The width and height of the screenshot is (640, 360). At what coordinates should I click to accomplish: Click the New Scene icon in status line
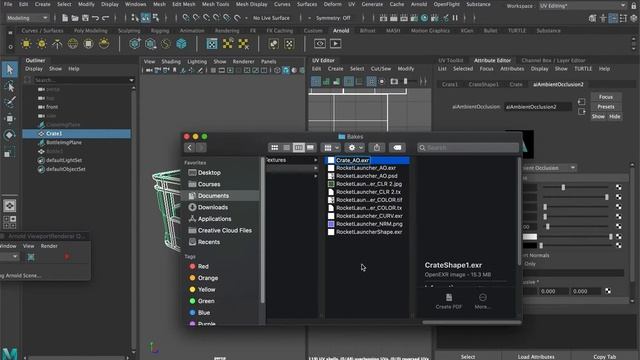point(65,18)
